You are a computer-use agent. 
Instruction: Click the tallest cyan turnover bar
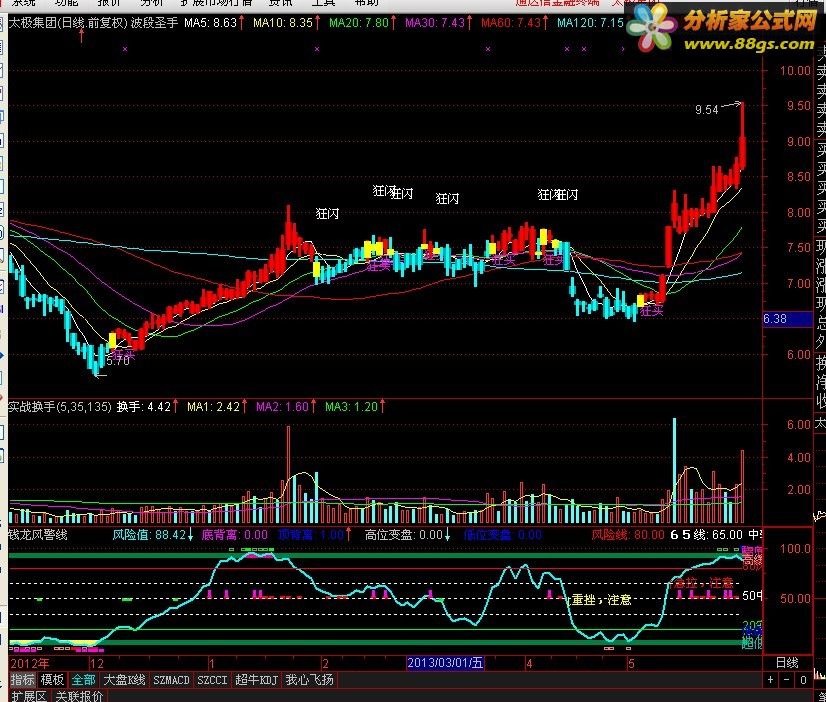pyautogui.click(x=674, y=470)
